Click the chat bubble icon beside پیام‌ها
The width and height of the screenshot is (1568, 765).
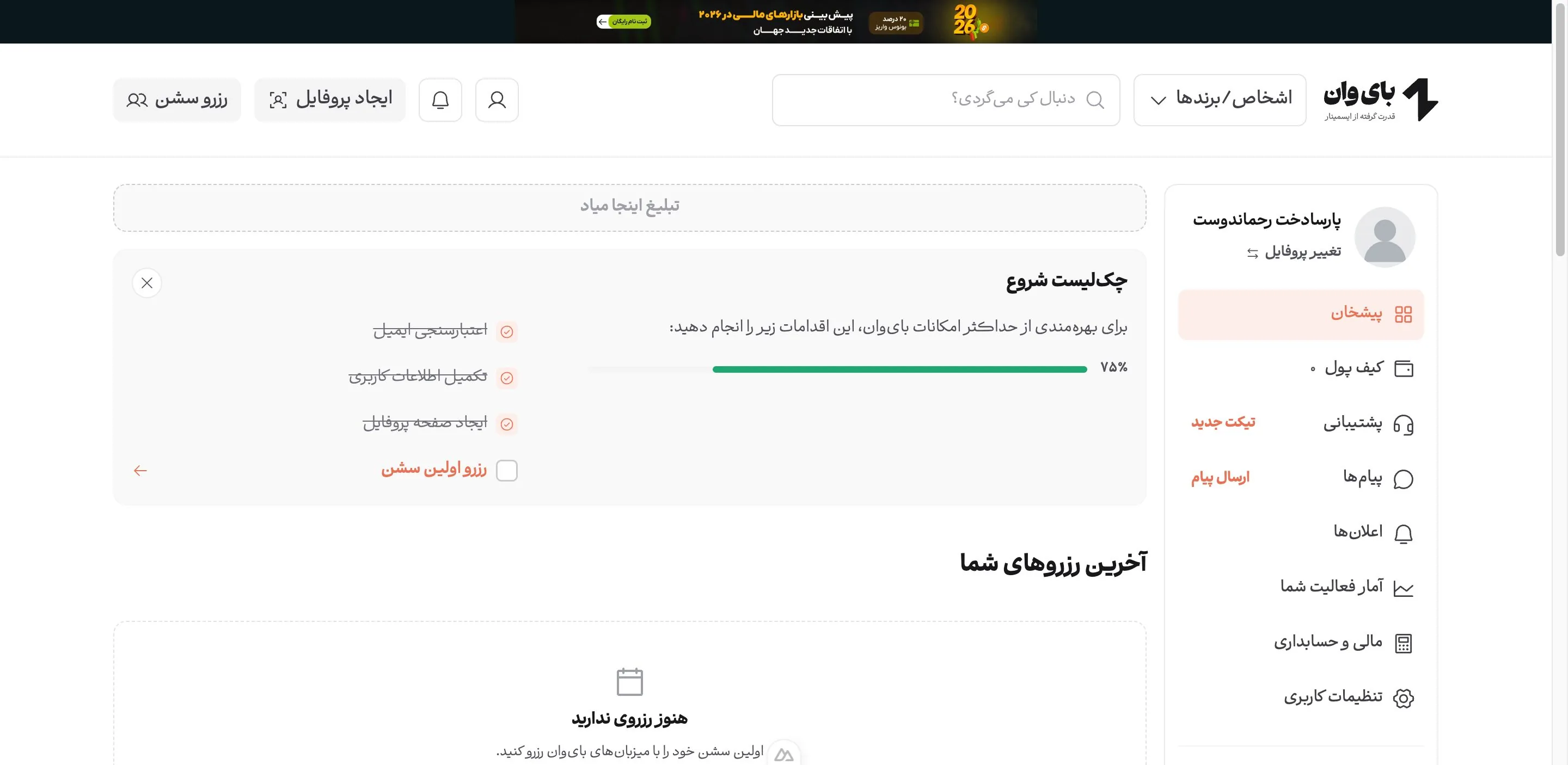point(1403,479)
